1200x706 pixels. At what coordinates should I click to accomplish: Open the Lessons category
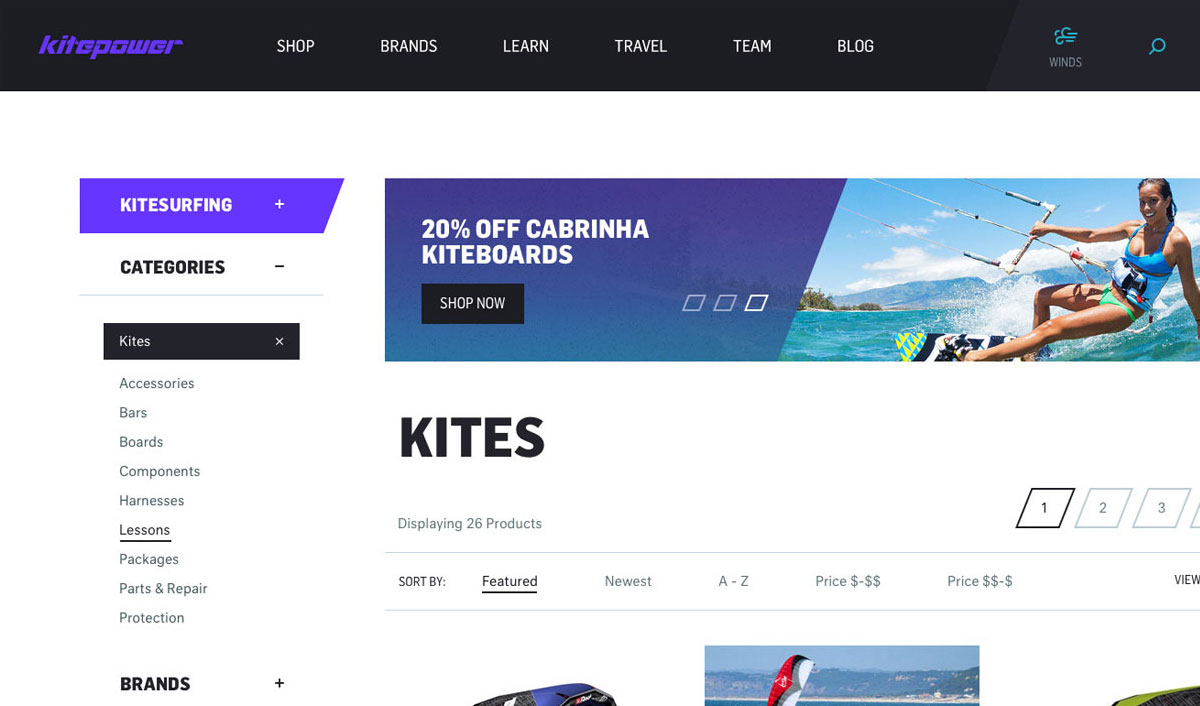145,530
